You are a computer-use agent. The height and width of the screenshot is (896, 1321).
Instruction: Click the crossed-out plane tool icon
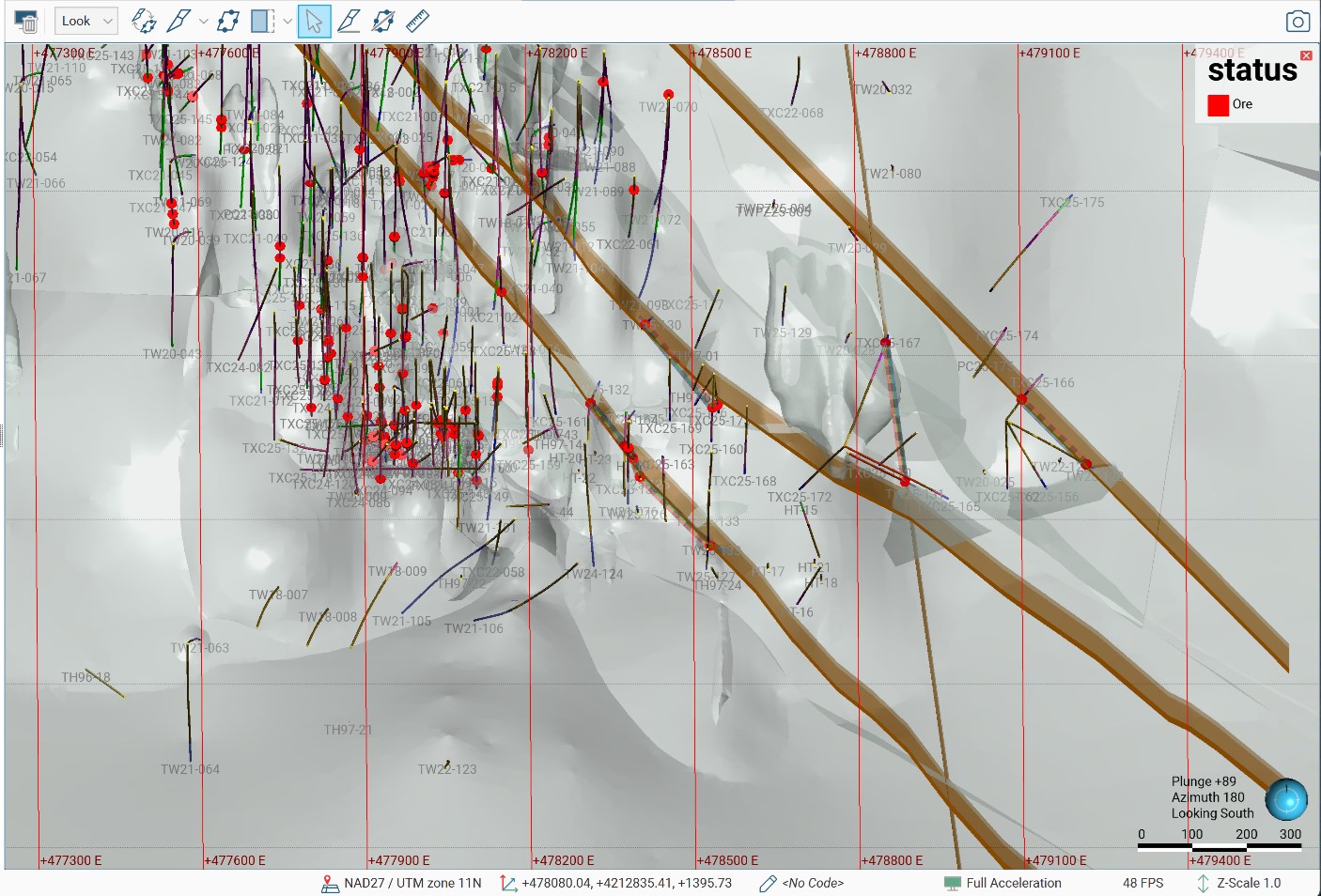(x=383, y=21)
